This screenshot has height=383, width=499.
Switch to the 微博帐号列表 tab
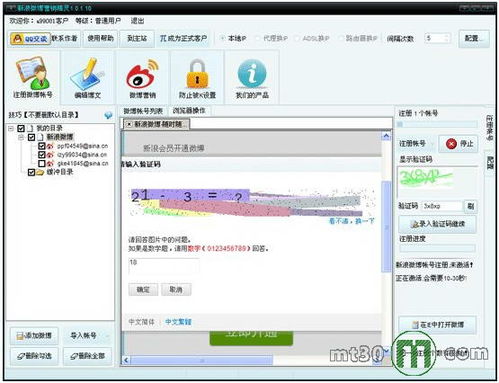pyautogui.click(x=143, y=111)
